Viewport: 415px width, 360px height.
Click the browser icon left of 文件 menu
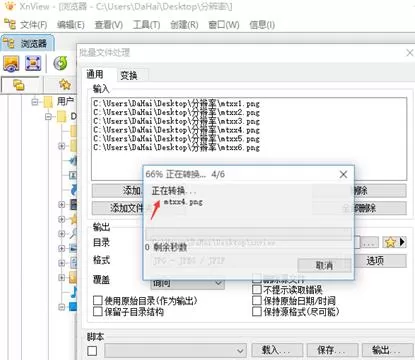(10, 24)
